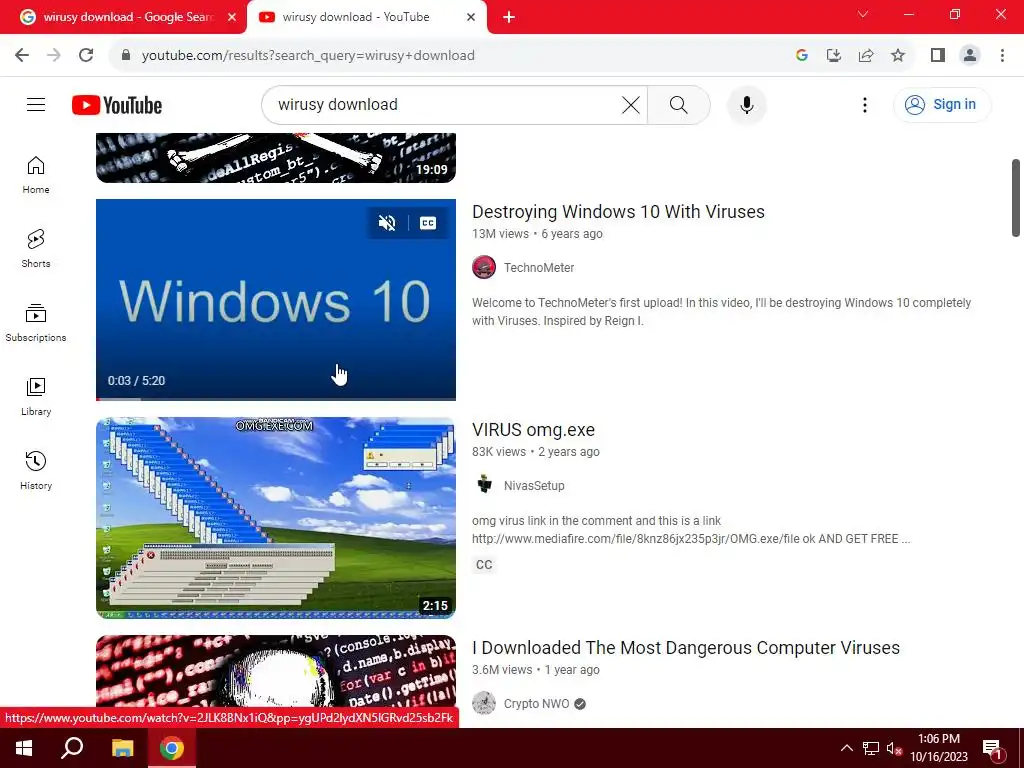The width and height of the screenshot is (1024, 768).
Task: Click NivasSetup channel avatar
Action: click(x=484, y=485)
